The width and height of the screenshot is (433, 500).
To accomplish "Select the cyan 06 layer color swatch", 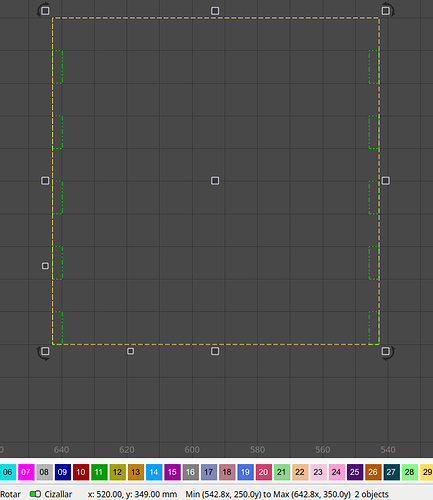I will point(7,472).
